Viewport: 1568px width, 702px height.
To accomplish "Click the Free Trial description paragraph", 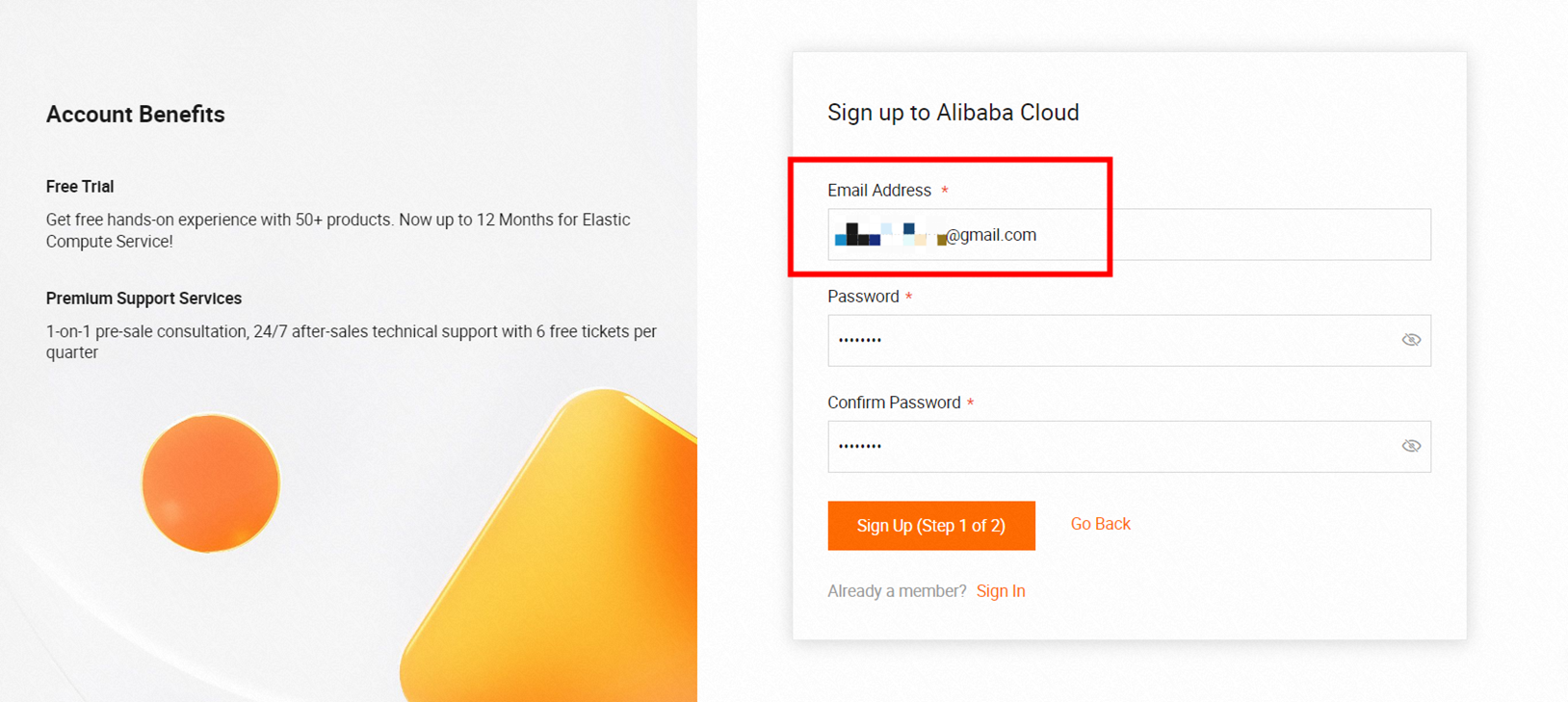I will pyautogui.click(x=338, y=230).
